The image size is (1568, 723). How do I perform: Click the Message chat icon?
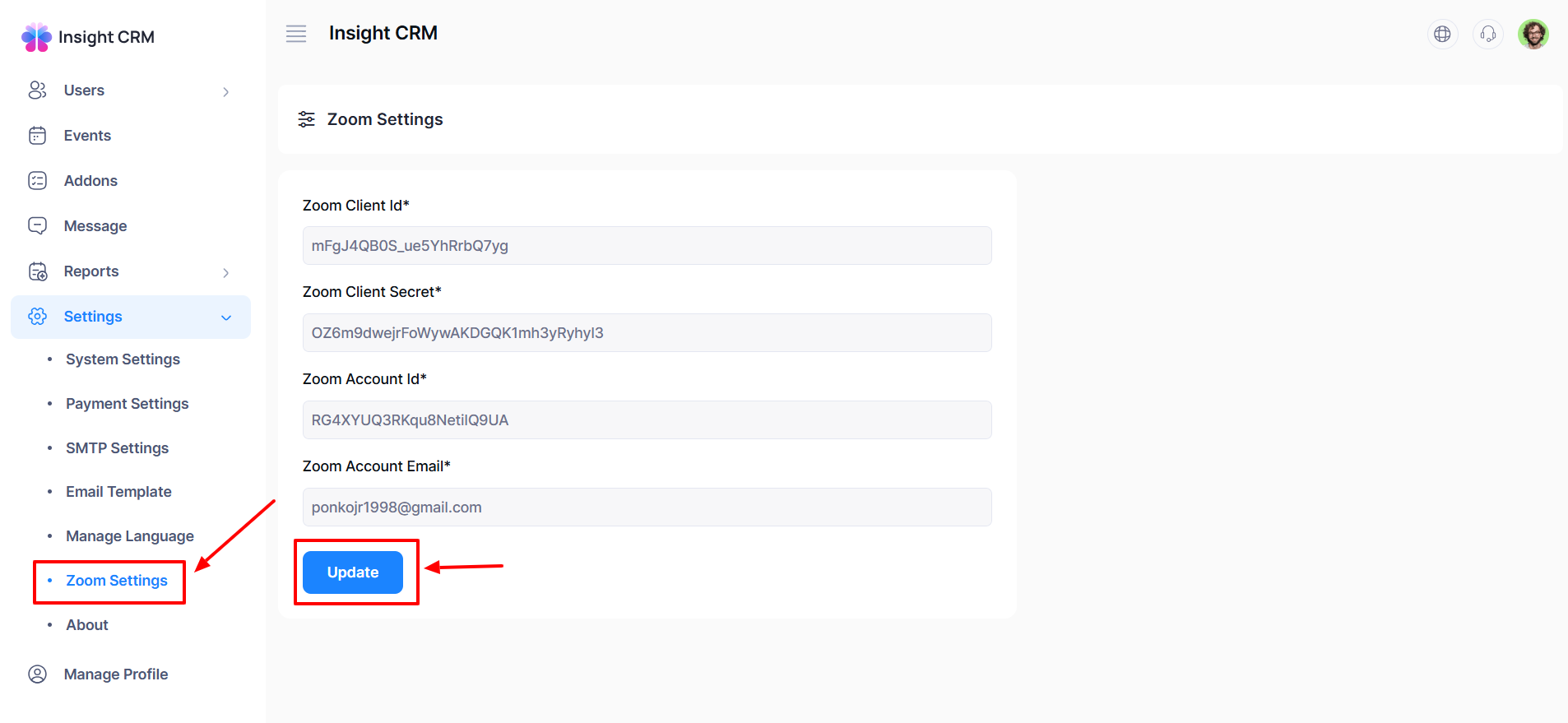click(38, 226)
